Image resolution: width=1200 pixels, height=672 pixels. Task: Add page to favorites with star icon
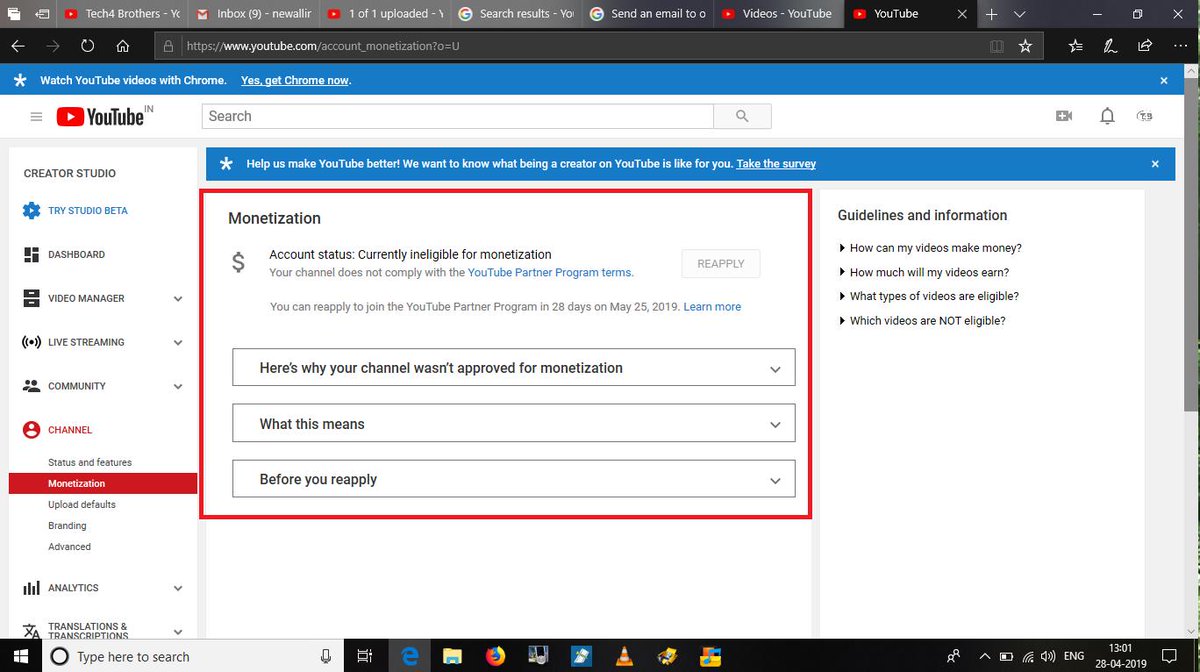[1025, 46]
